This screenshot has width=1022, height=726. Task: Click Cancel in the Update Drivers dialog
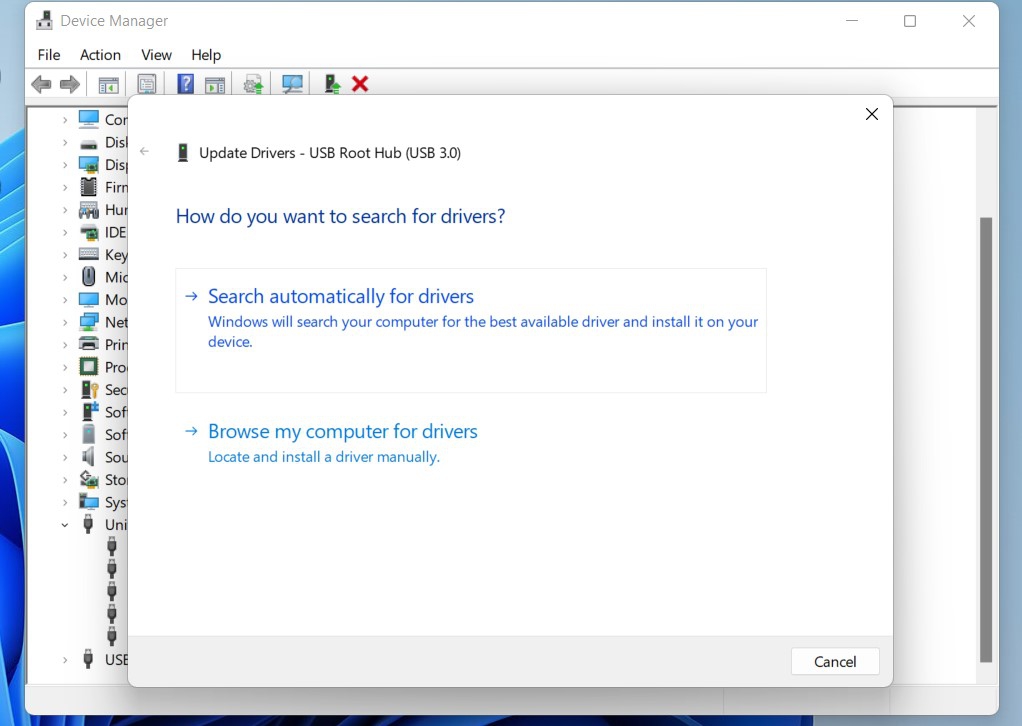pos(835,661)
